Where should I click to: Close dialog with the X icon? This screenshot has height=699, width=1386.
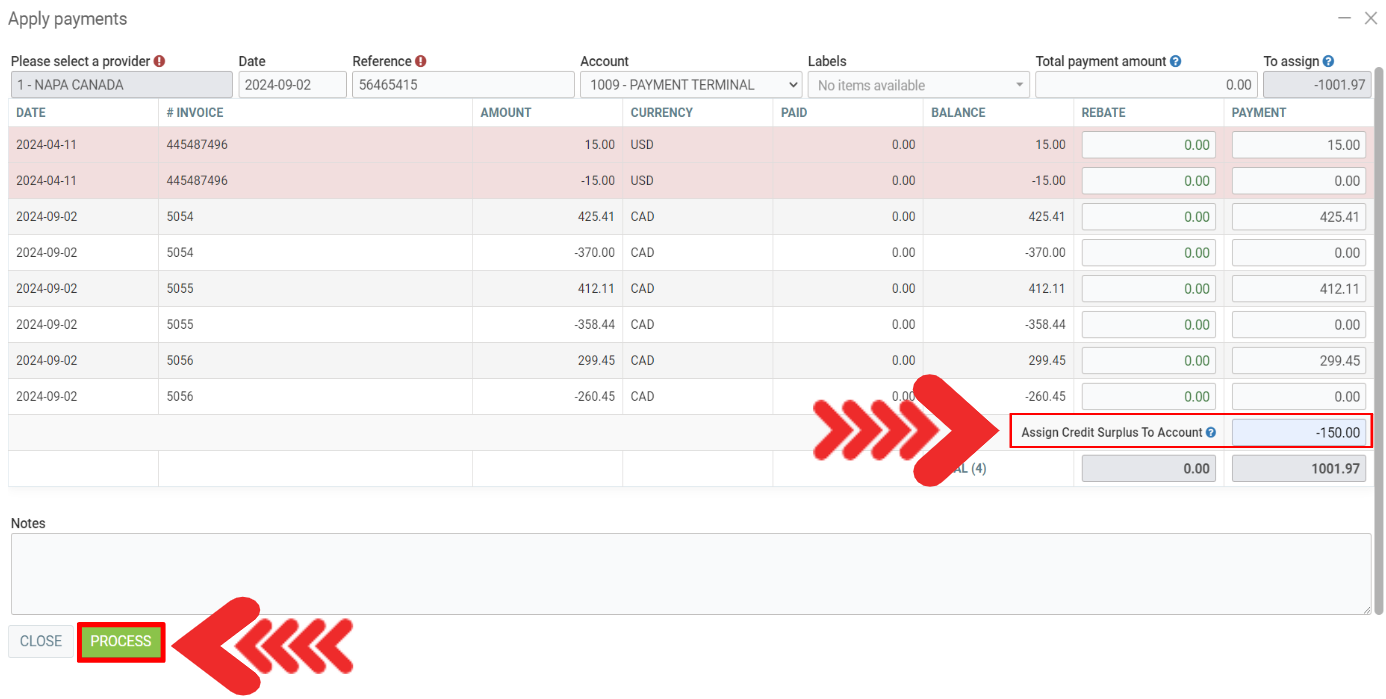[x=1371, y=18]
